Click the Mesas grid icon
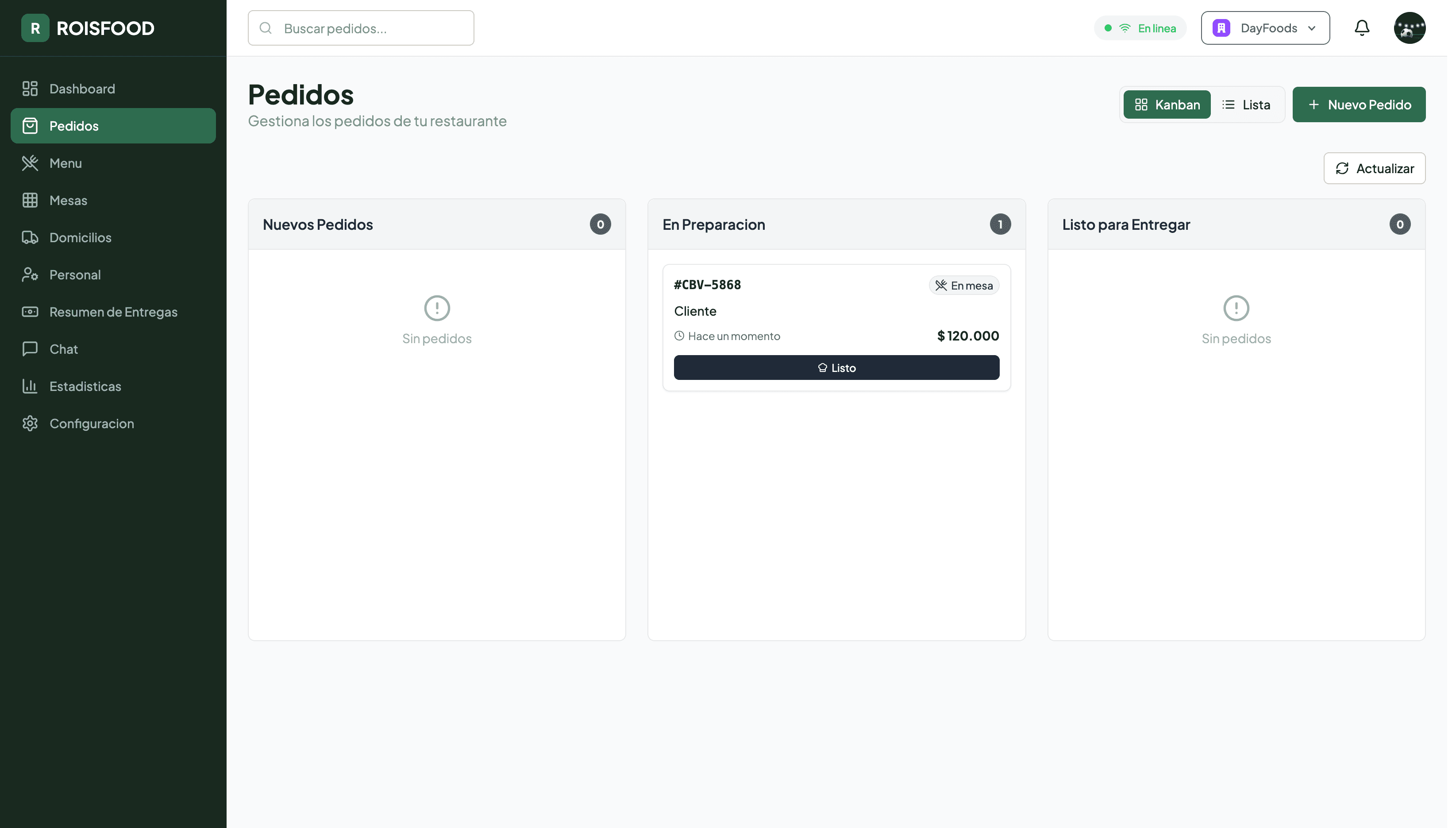1456x828 pixels. pyautogui.click(x=30, y=200)
